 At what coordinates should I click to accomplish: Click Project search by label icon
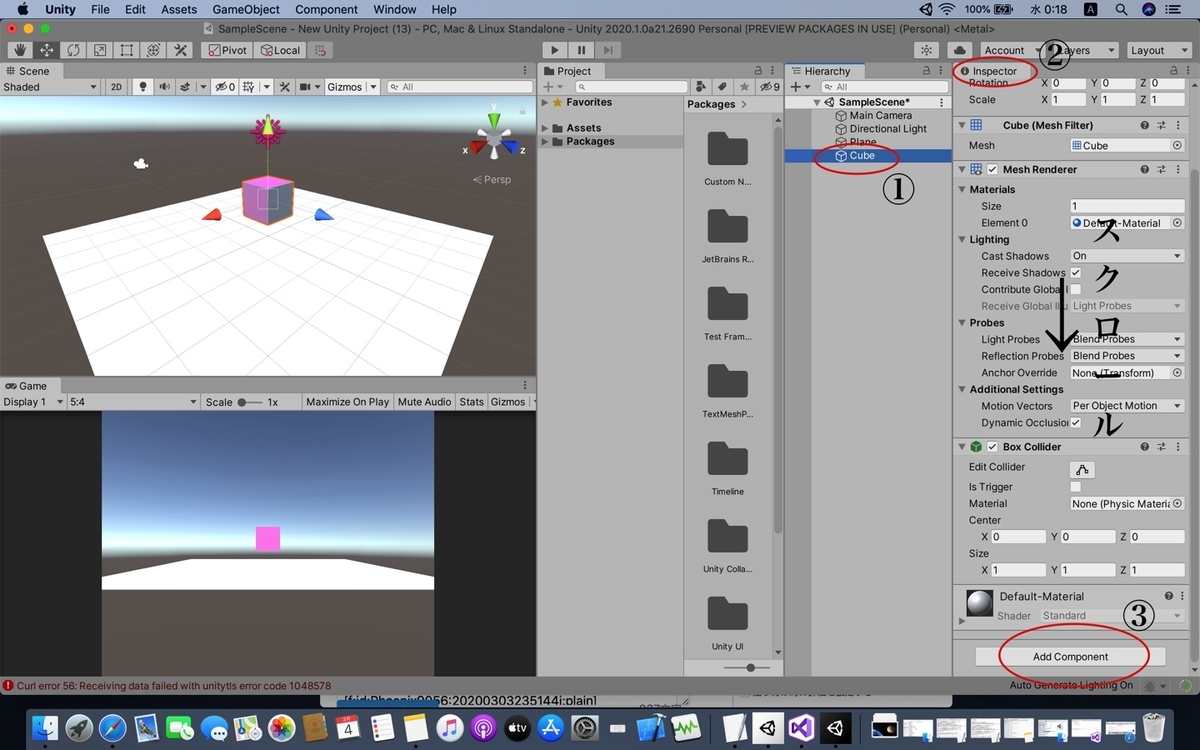[722, 87]
